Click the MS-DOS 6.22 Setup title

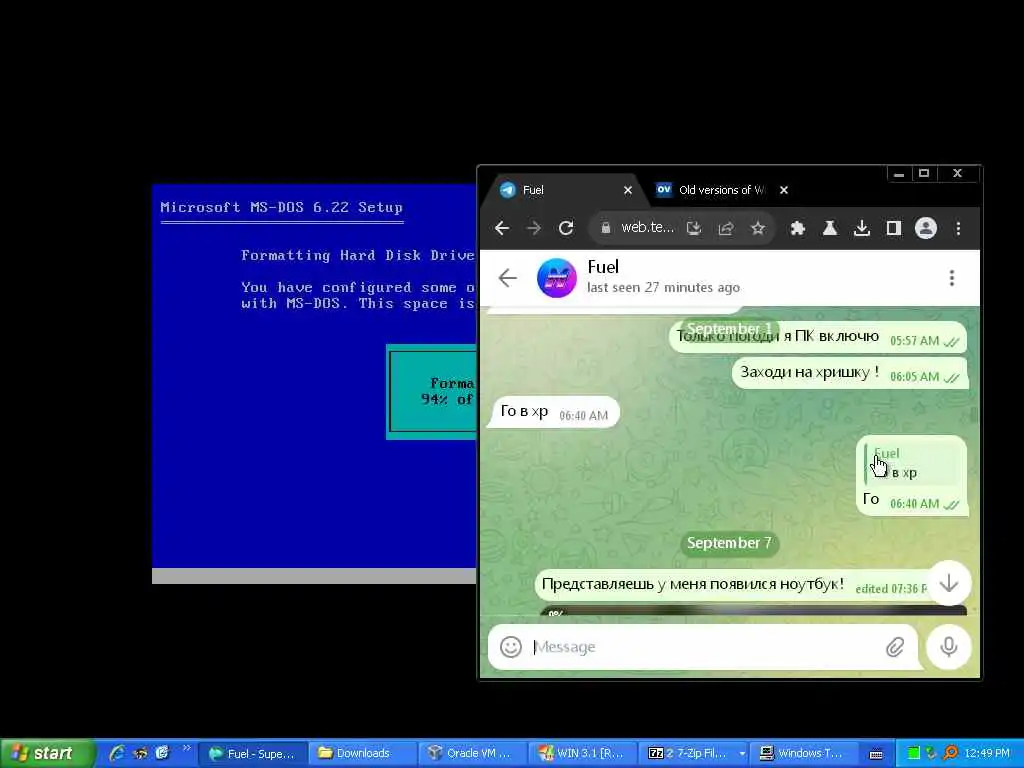click(281, 207)
